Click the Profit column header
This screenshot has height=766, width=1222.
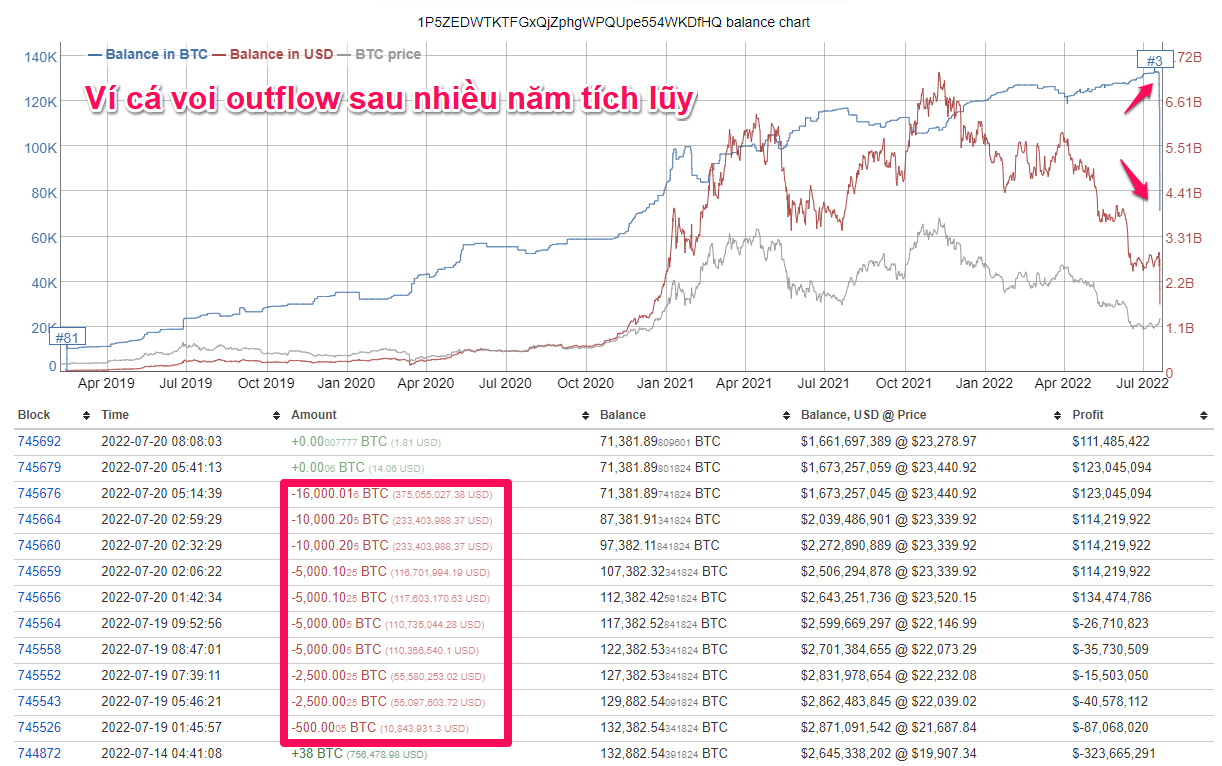[x=1088, y=415]
